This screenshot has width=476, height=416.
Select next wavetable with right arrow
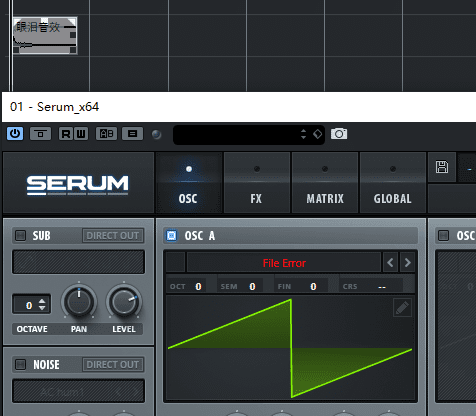point(407,263)
